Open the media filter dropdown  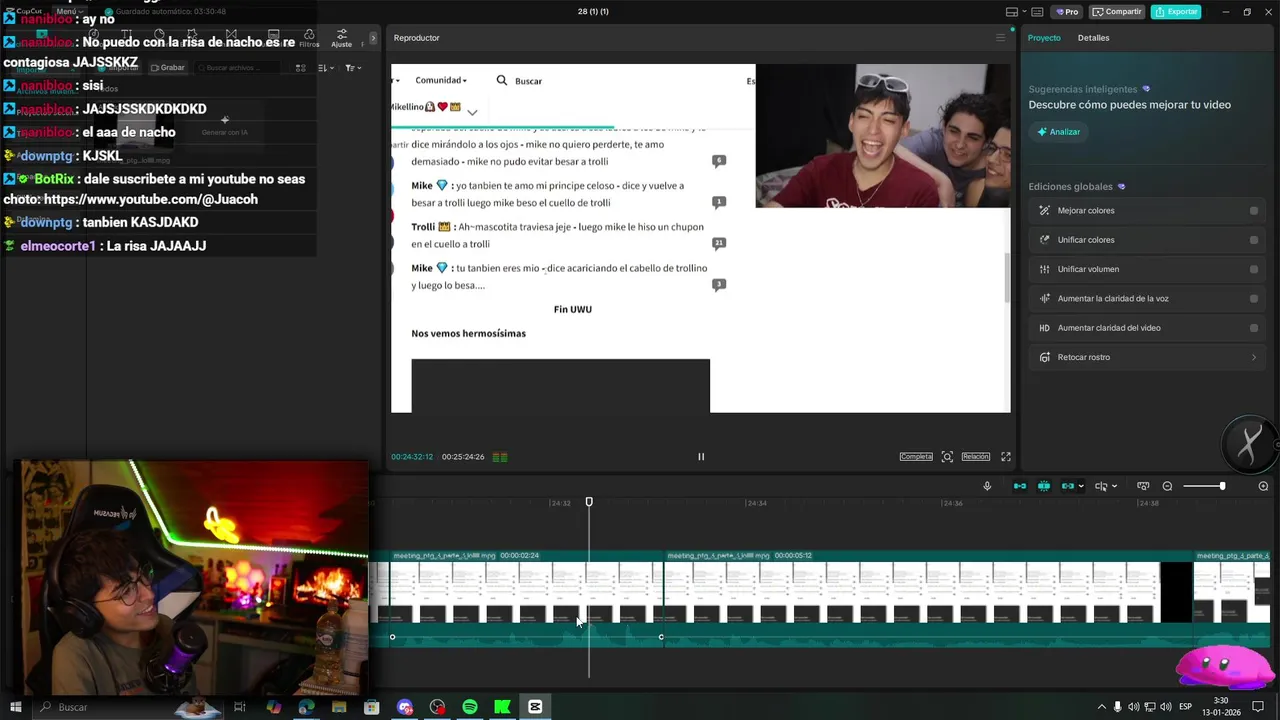coord(353,68)
